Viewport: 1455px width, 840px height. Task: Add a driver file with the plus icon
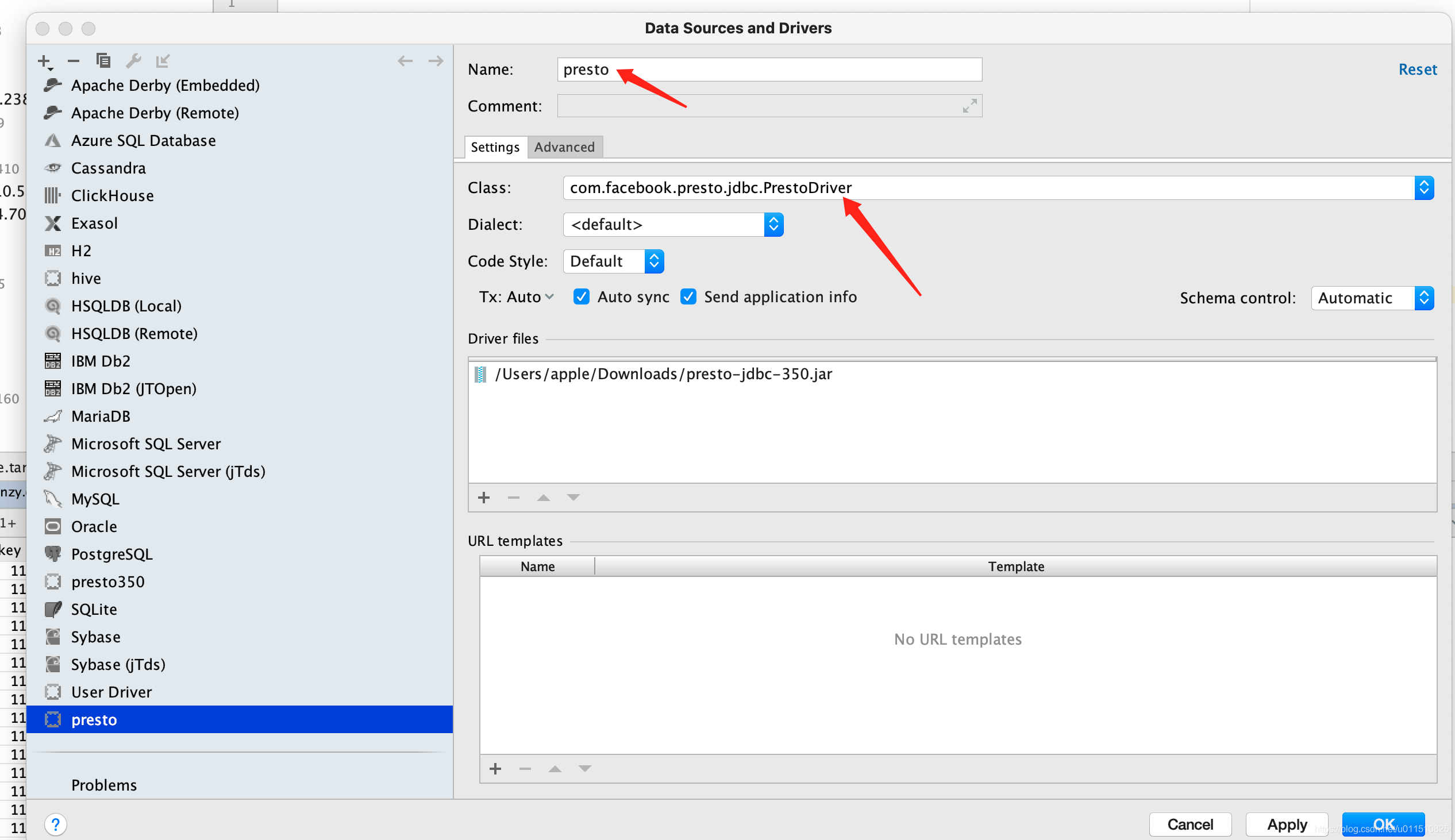click(483, 498)
